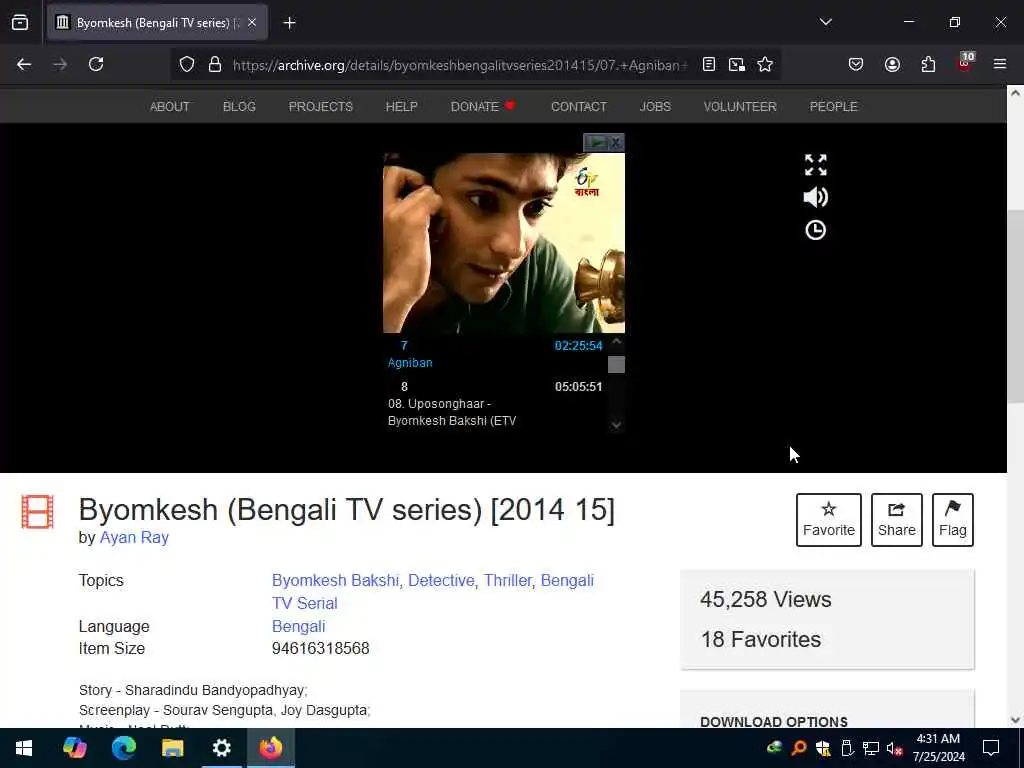This screenshot has width=1024, height=768.
Task: Open Detective topic link
Action: (x=441, y=581)
